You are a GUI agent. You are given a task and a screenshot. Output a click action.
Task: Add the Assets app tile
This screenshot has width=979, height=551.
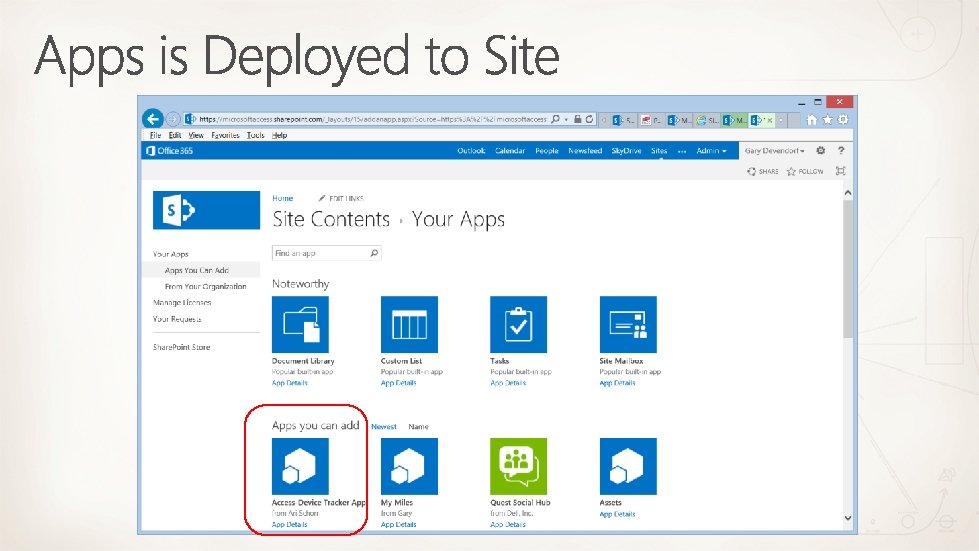coord(627,466)
